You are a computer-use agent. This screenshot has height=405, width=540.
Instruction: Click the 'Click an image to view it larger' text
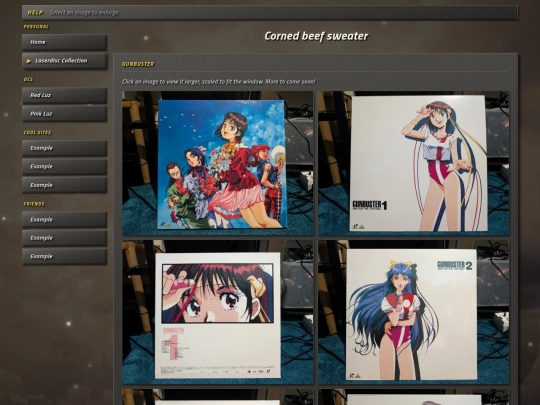[x=218, y=82]
